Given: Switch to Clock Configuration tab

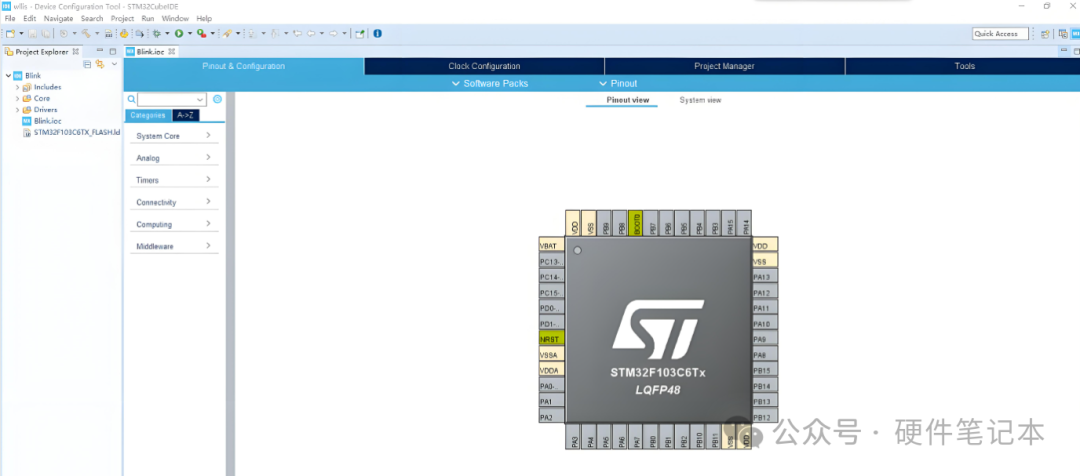Looking at the screenshot, I should point(484,66).
